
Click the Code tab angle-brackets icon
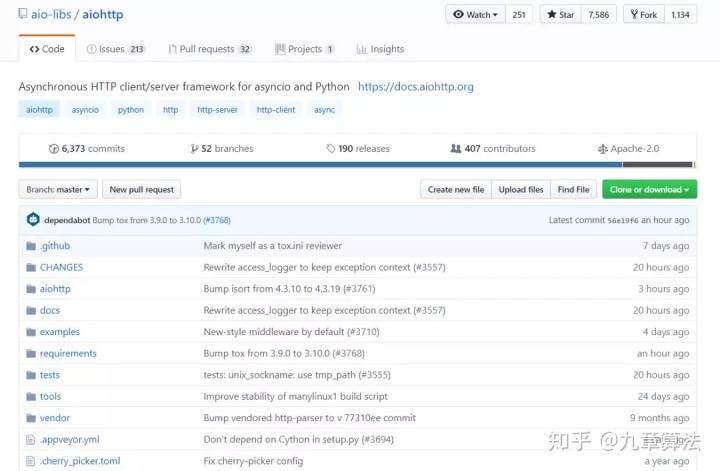point(34,49)
